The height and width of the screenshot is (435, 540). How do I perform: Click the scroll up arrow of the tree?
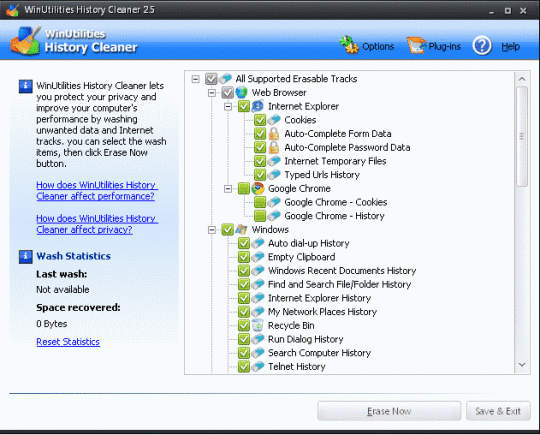pos(522,79)
